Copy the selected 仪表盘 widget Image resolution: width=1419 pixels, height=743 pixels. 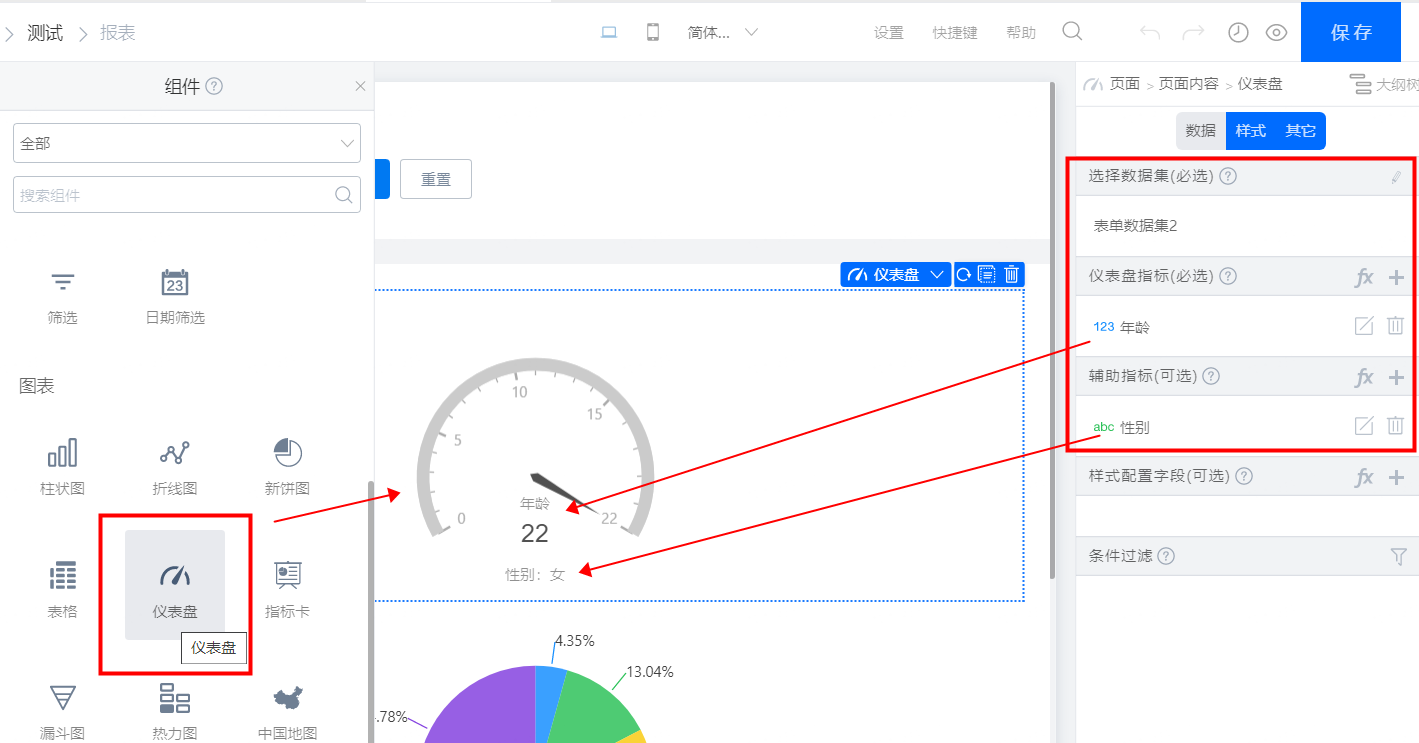(987, 274)
